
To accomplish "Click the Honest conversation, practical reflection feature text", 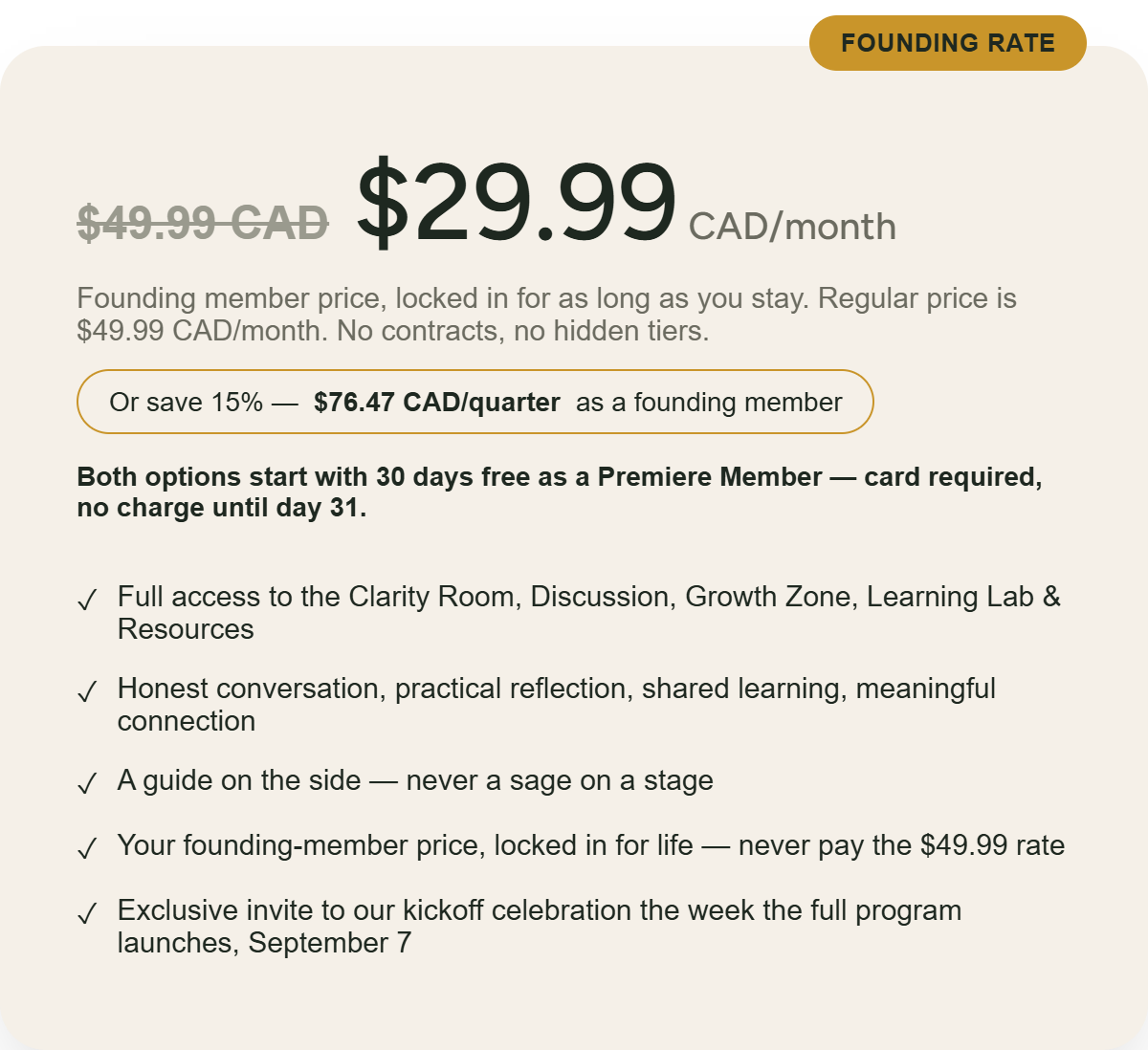I will (x=557, y=705).
